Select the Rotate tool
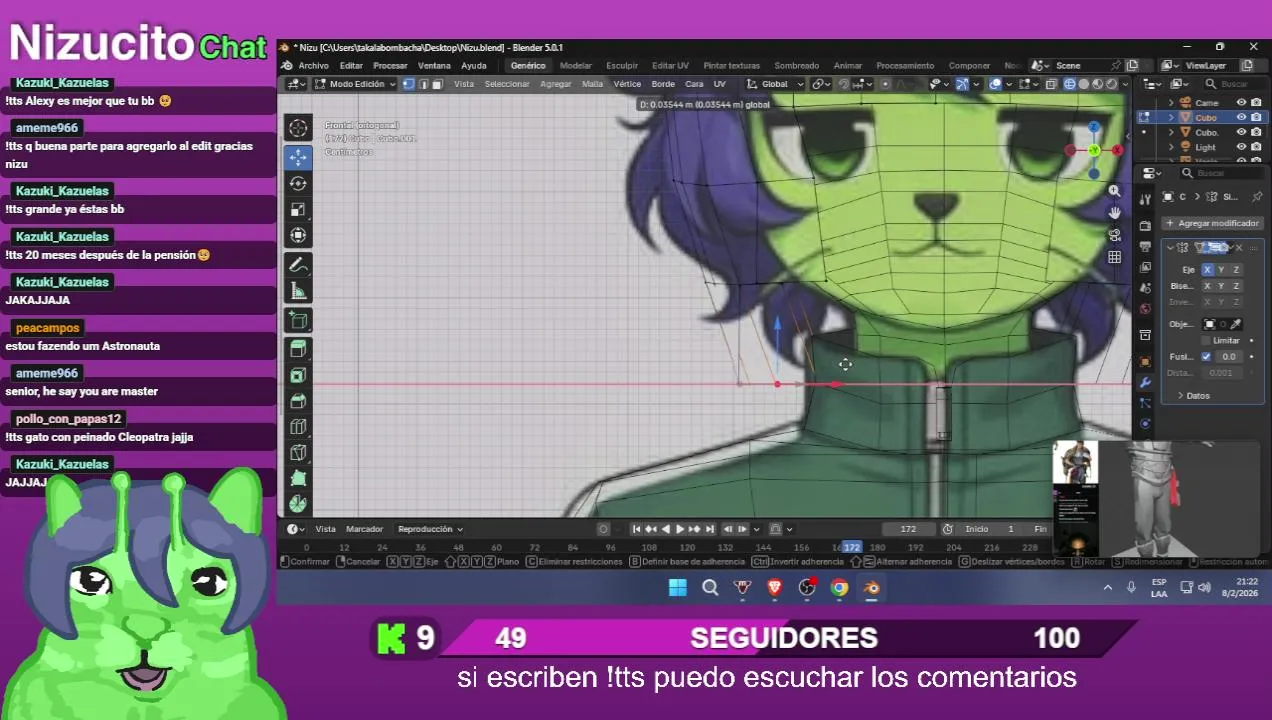Screen dimensions: 1272x720 tap(297, 183)
